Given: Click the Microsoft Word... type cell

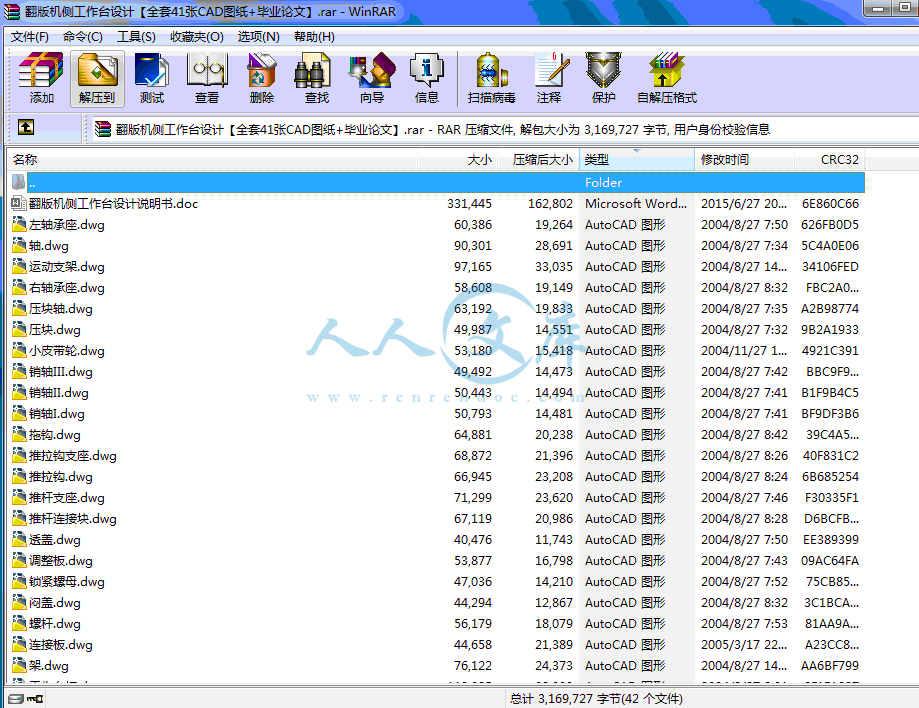Looking at the screenshot, I should [x=636, y=203].
